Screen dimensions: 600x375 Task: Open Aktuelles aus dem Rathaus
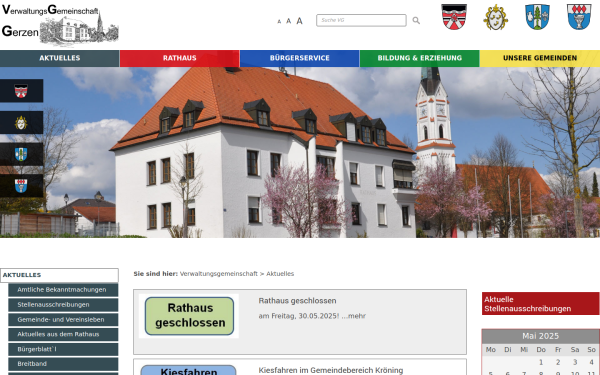(63, 334)
